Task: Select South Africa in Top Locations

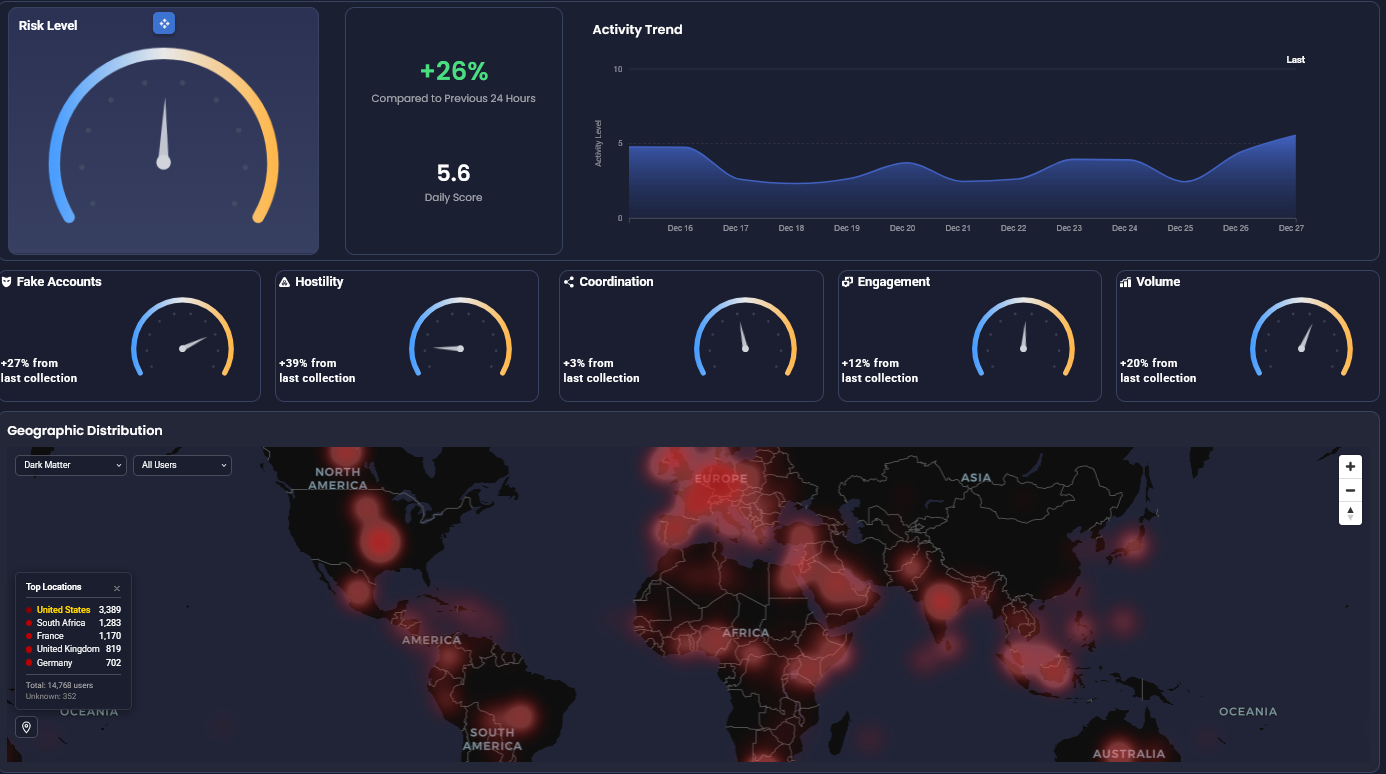Action: [x=73, y=623]
